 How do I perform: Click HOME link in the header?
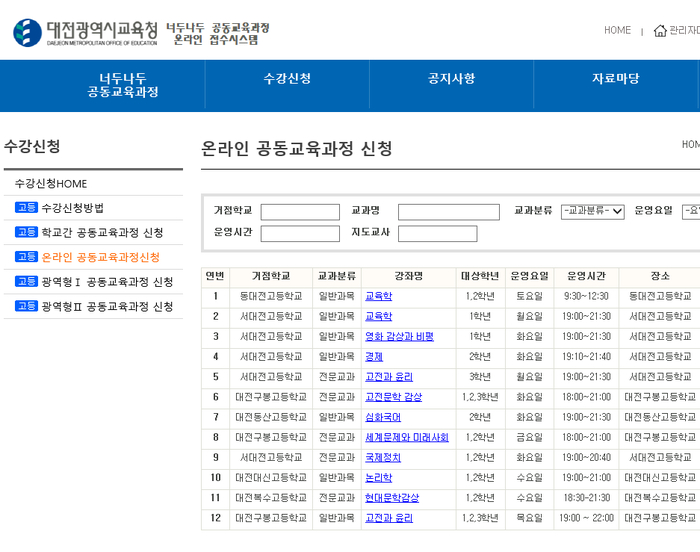point(617,31)
